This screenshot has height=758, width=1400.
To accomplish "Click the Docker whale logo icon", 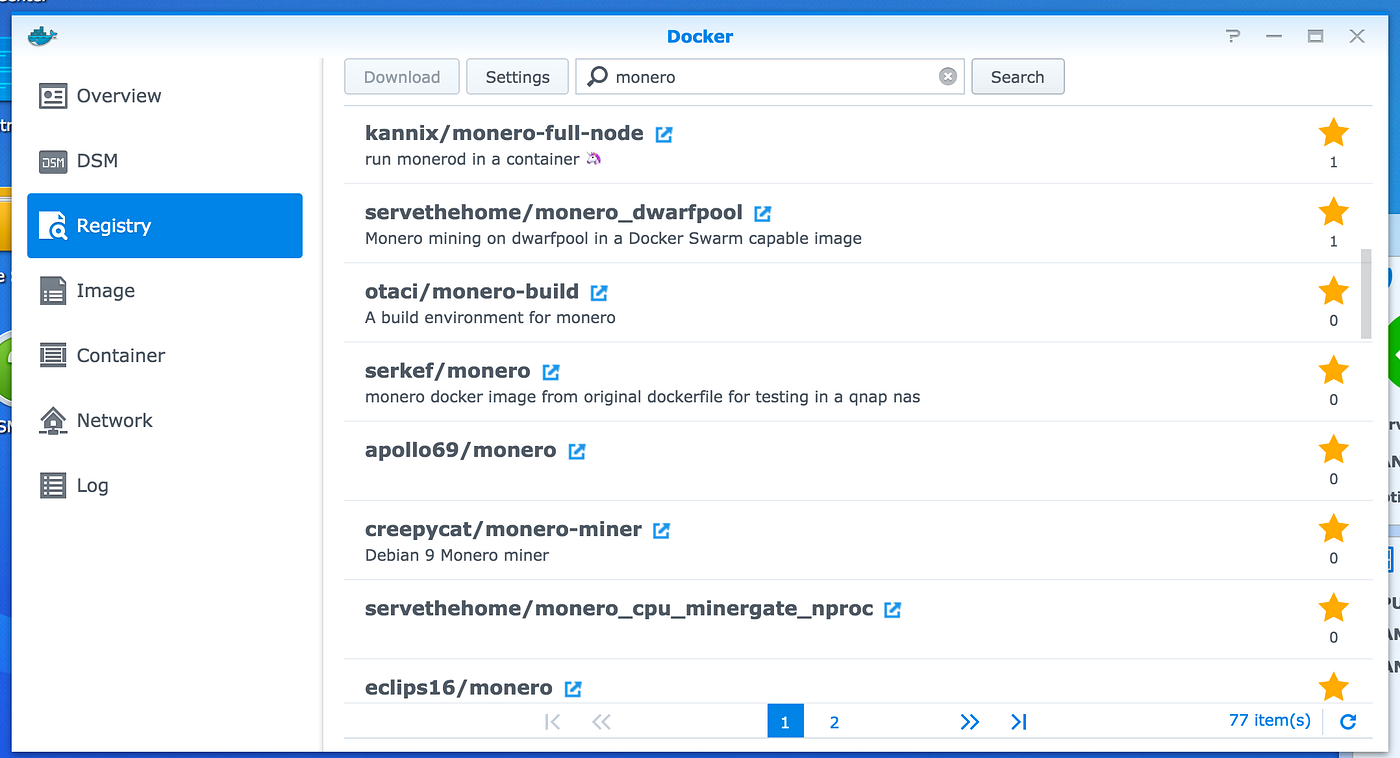I will tap(42, 36).
